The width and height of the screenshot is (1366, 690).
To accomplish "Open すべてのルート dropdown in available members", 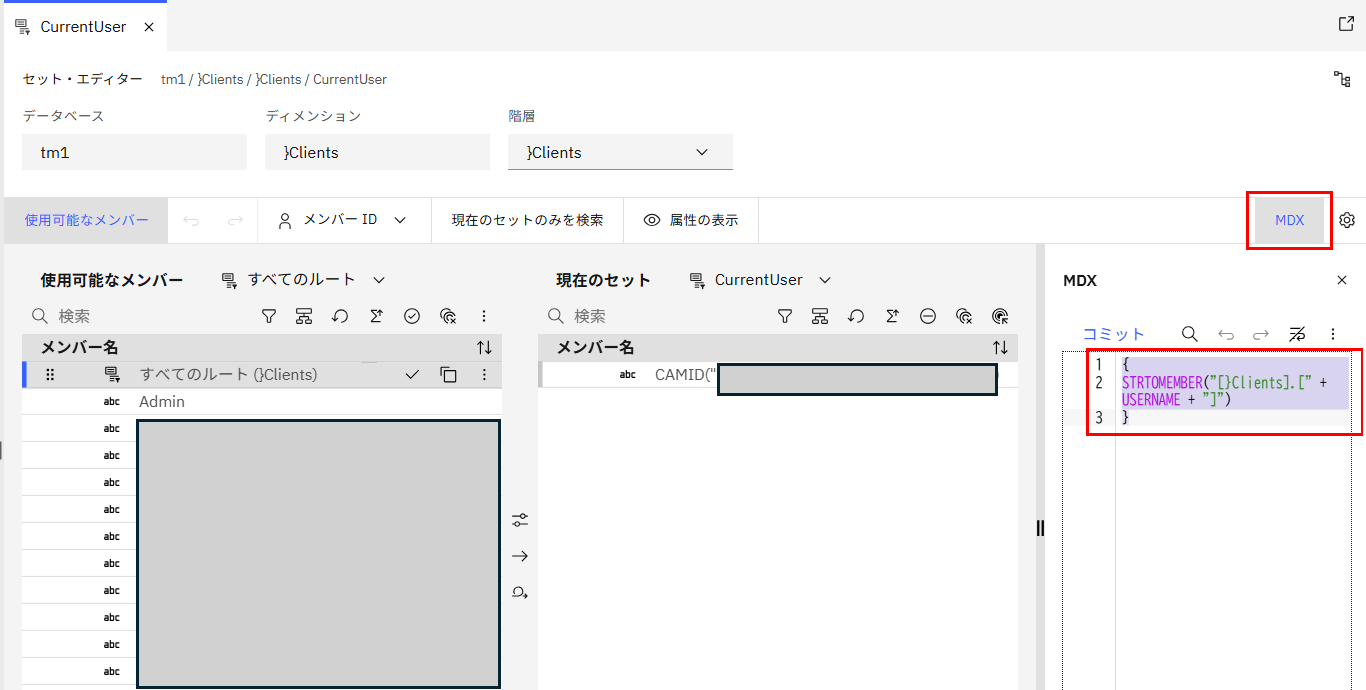I will coord(303,280).
